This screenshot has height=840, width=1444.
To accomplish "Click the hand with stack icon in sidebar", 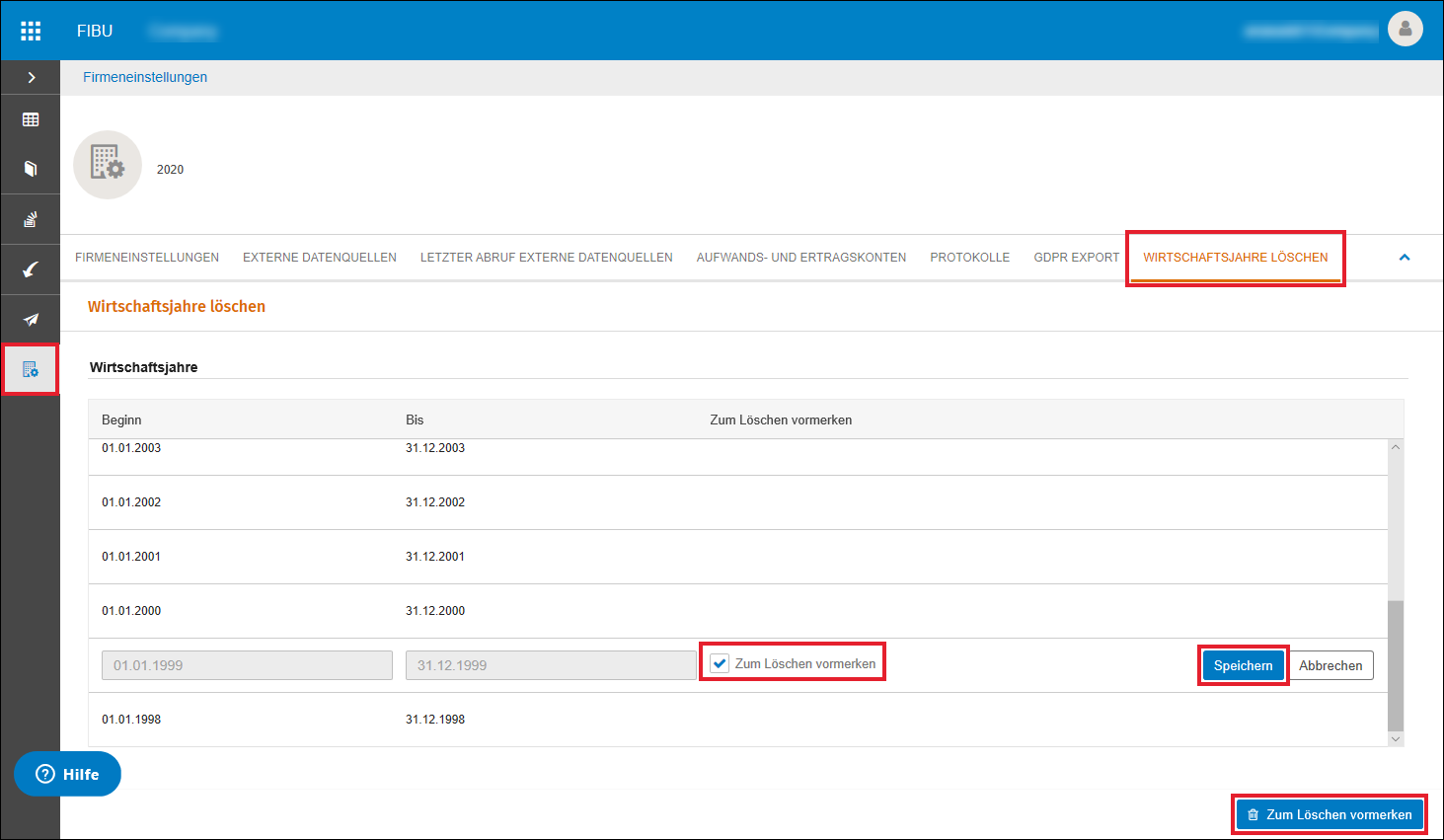I will [31, 219].
